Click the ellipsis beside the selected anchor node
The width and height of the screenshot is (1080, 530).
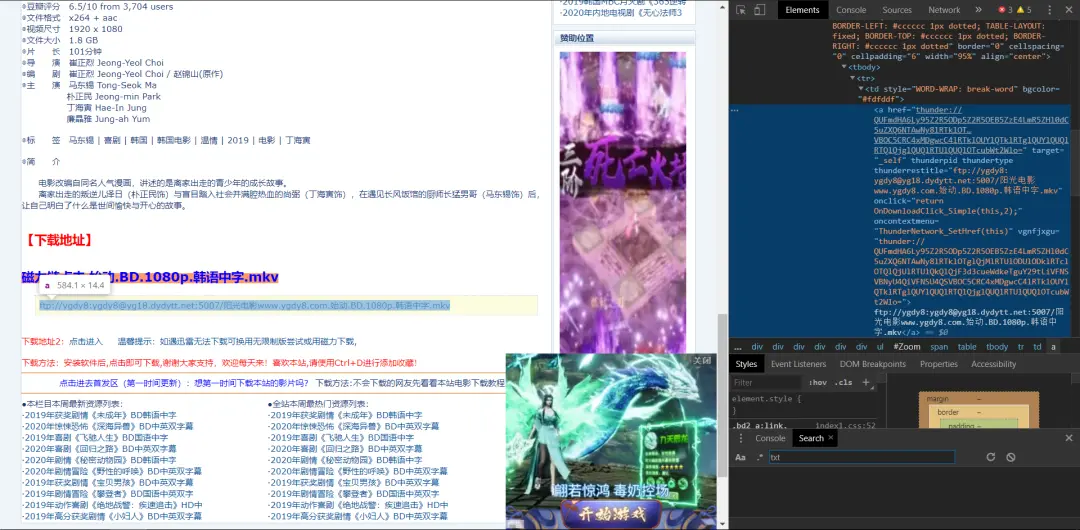coord(735,110)
